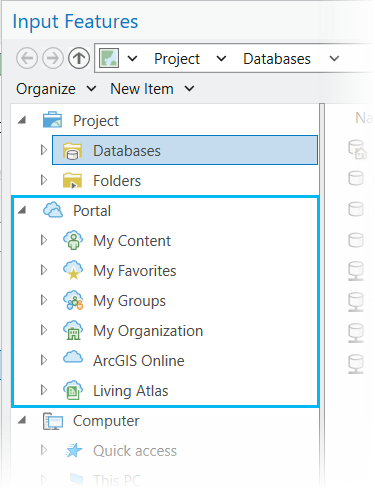
Task: Click the My Organization building icon
Action: (x=73, y=330)
